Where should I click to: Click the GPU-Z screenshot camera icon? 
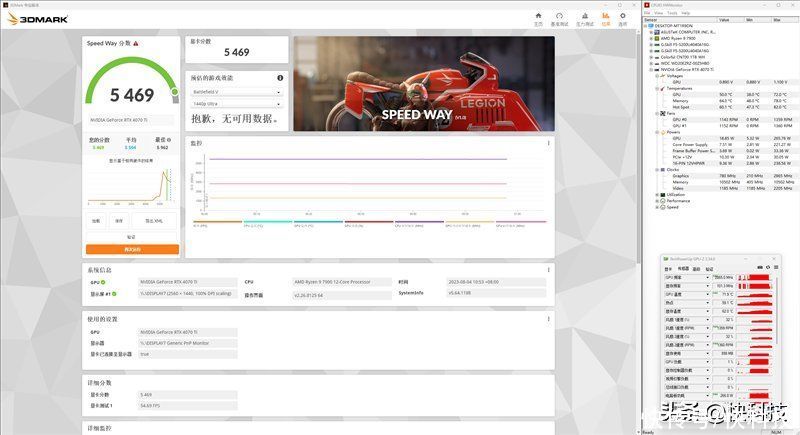coord(760,267)
